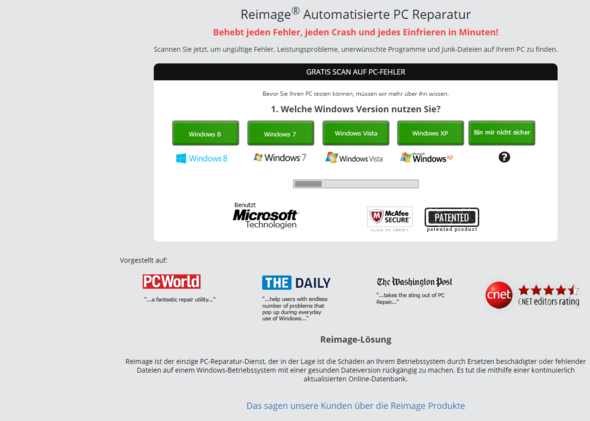The image size is (590, 421).
Task: Click the McAfee Secure badge
Action: tap(390, 219)
